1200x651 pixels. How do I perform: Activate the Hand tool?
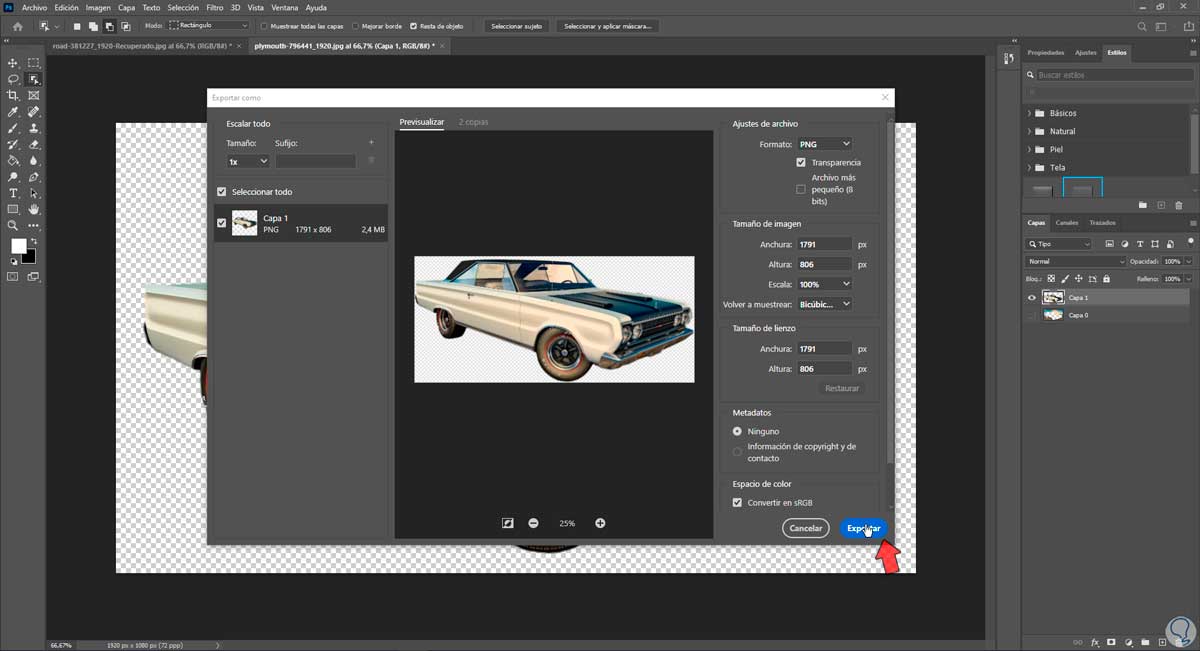pyautogui.click(x=34, y=209)
